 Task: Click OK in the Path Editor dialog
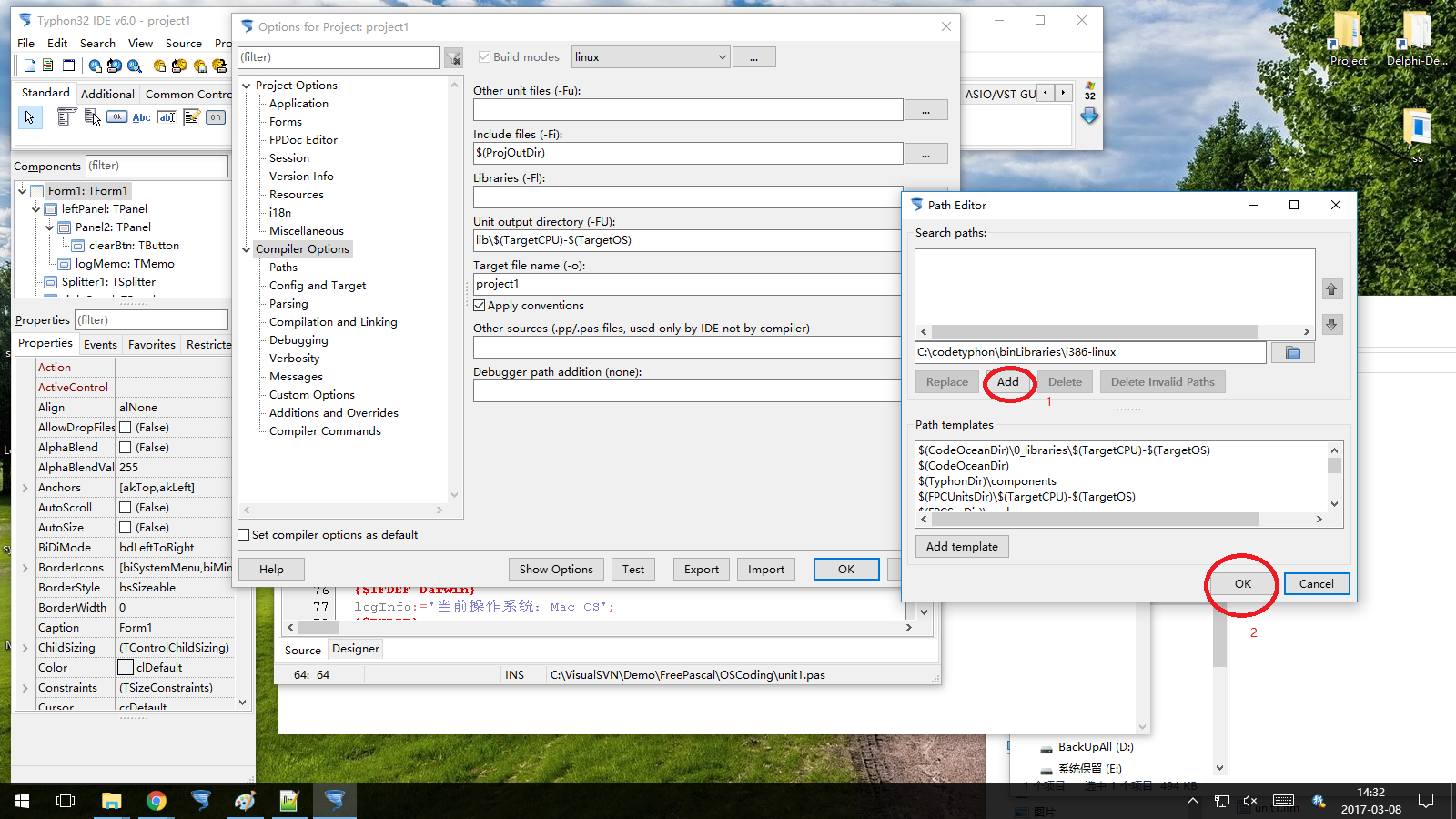pos(1243,584)
